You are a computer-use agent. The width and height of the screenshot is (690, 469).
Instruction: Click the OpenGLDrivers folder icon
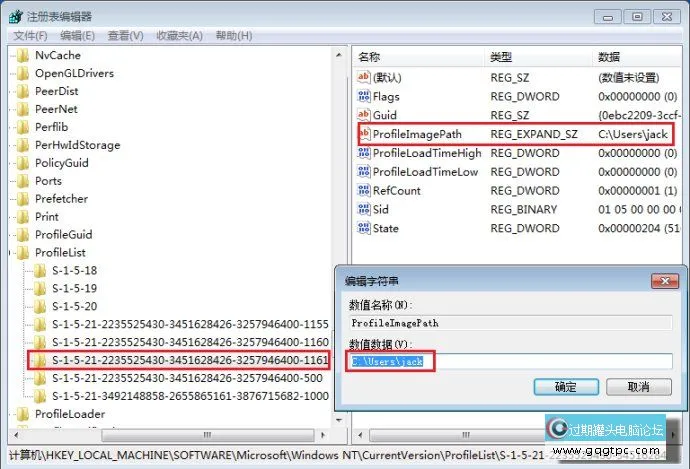tap(23, 73)
